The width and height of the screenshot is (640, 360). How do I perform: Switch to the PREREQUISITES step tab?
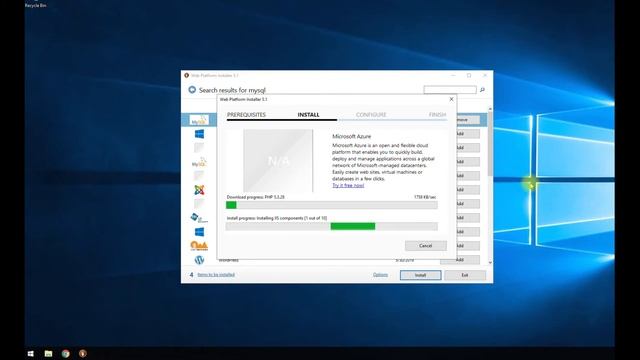pyautogui.click(x=246, y=115)
